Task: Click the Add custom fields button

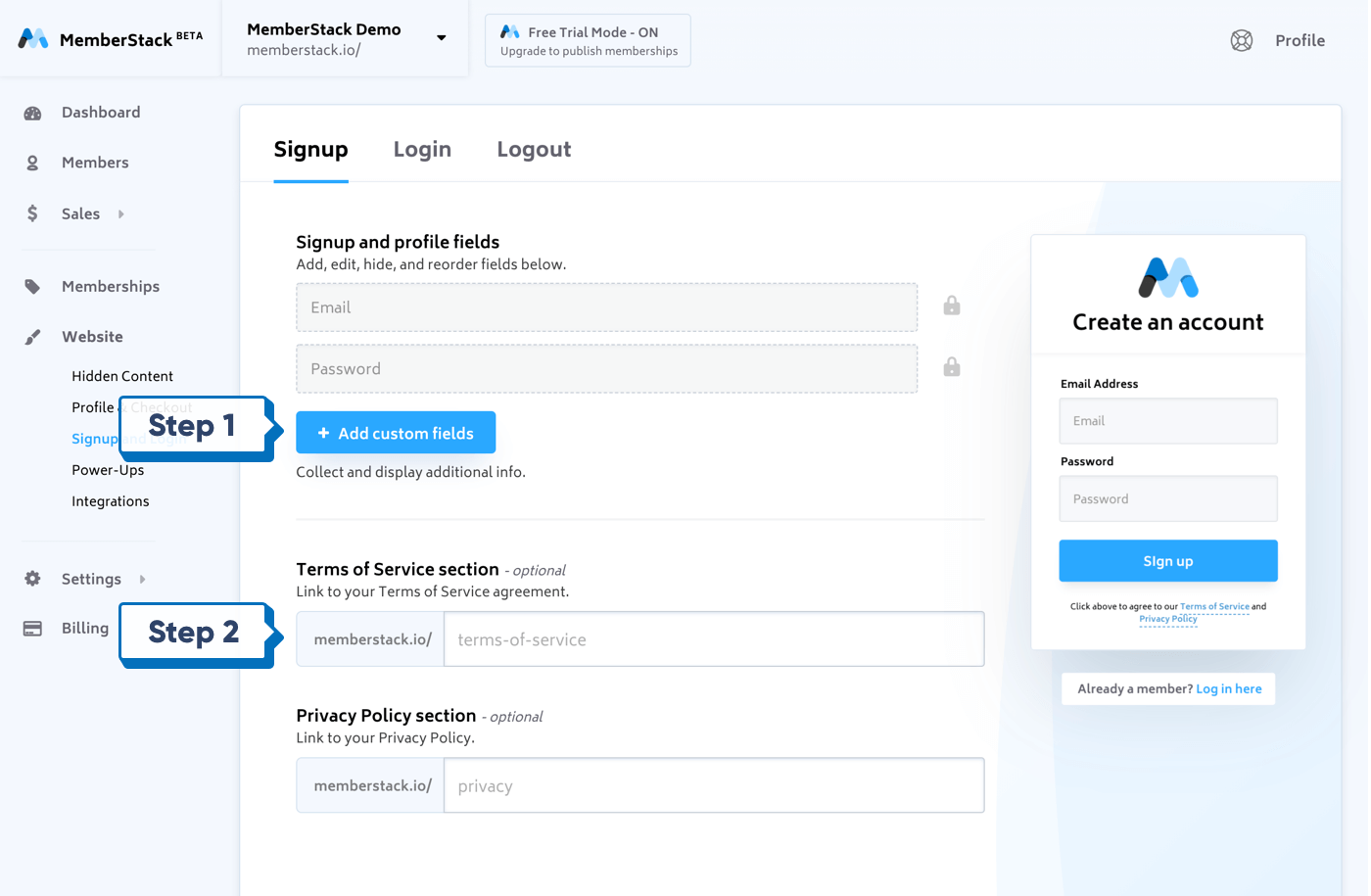Action: [396, 433]
